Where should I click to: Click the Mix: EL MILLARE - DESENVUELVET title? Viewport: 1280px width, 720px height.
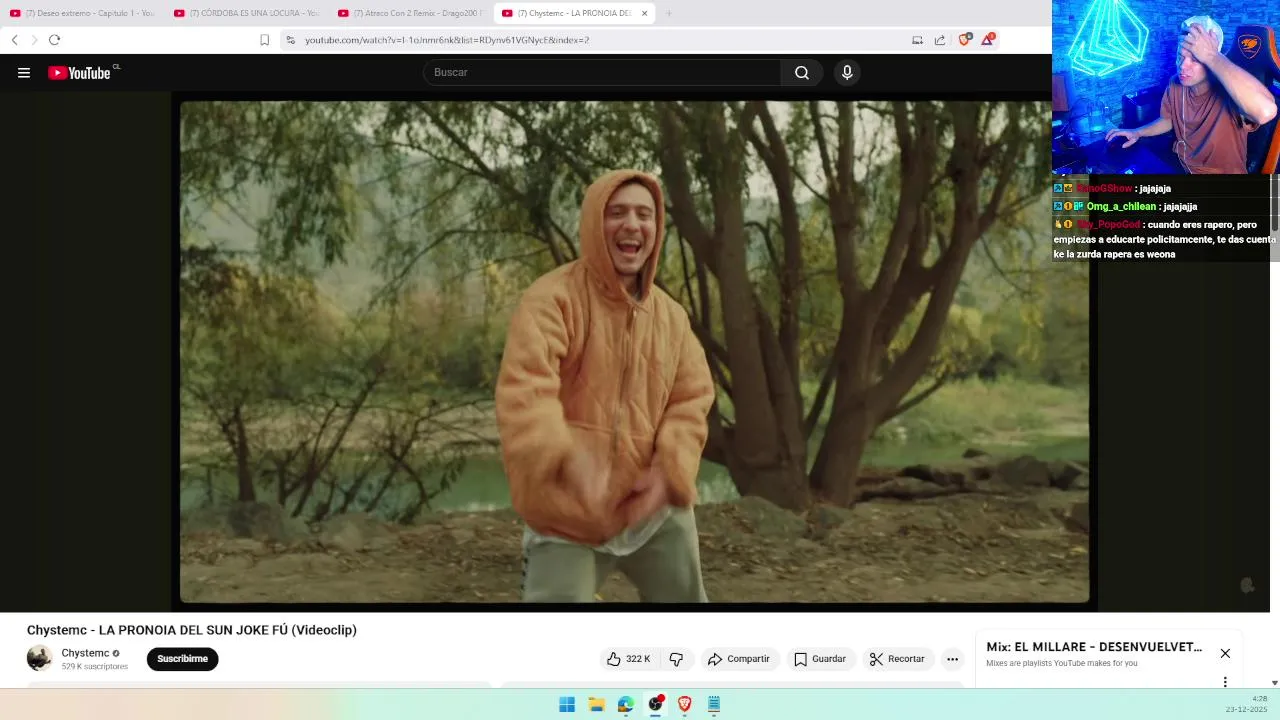[1094, 647]
